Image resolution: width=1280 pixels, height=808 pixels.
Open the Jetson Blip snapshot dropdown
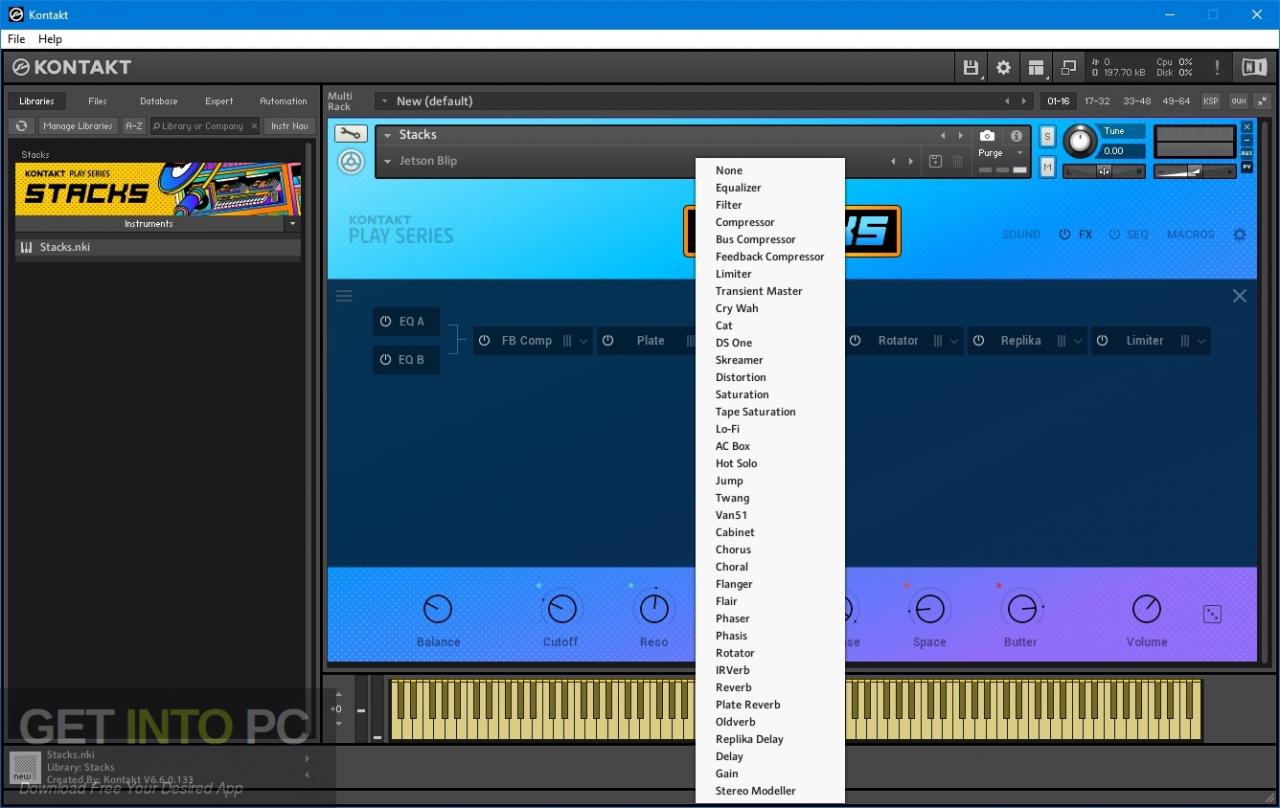click(387, 161)
